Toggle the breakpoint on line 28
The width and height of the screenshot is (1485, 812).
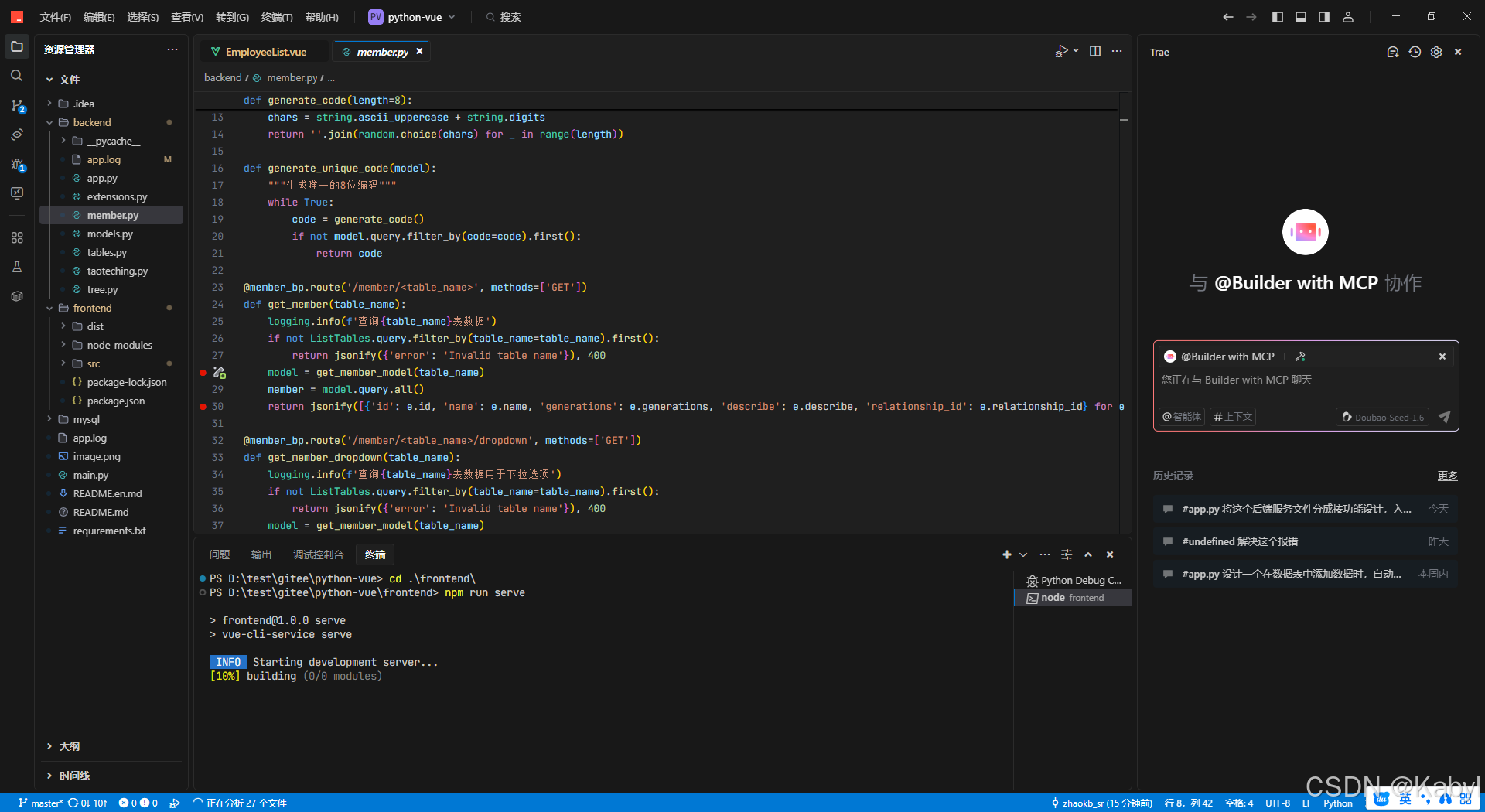tap(203, 372)
